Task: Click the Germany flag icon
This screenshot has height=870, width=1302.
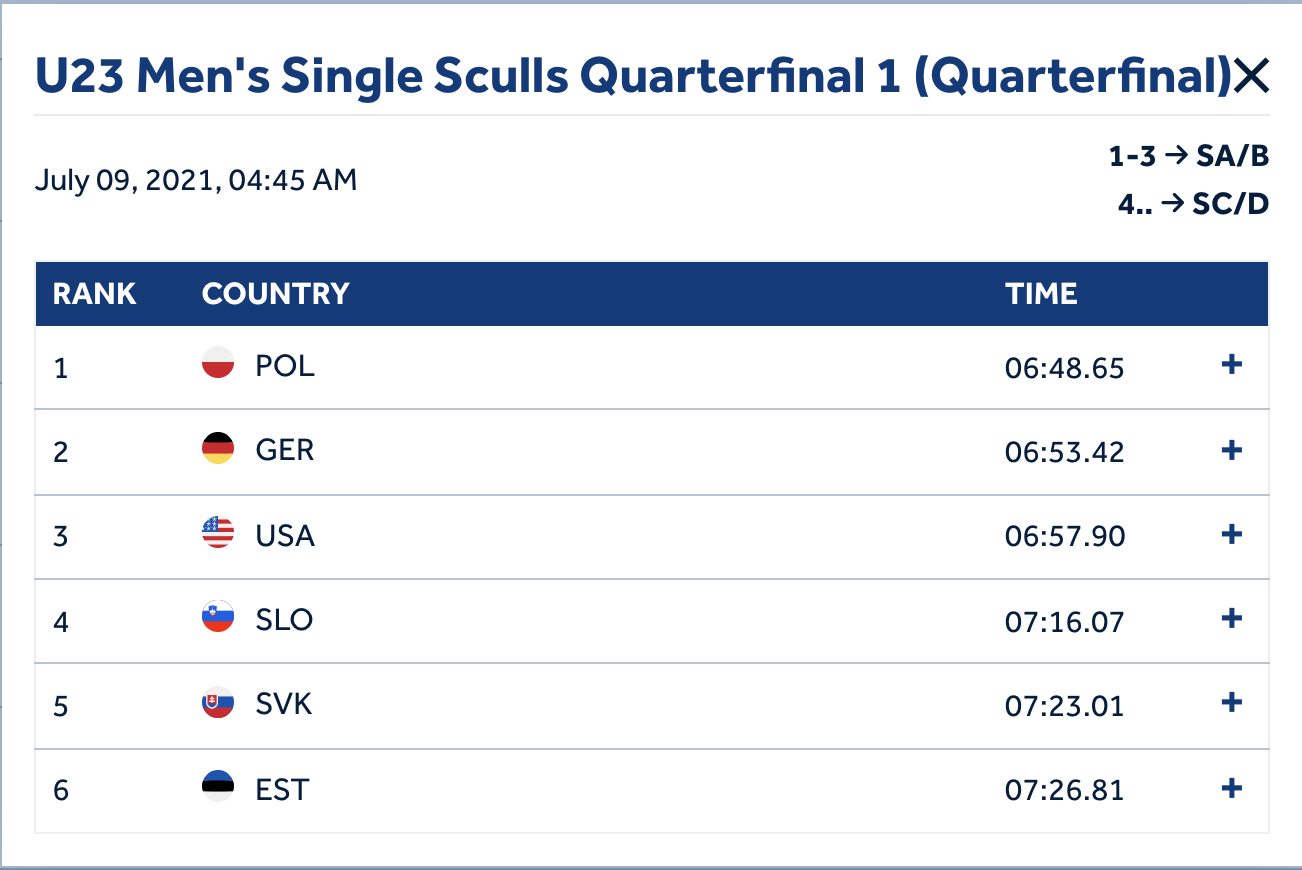Action: coord(218,448)
